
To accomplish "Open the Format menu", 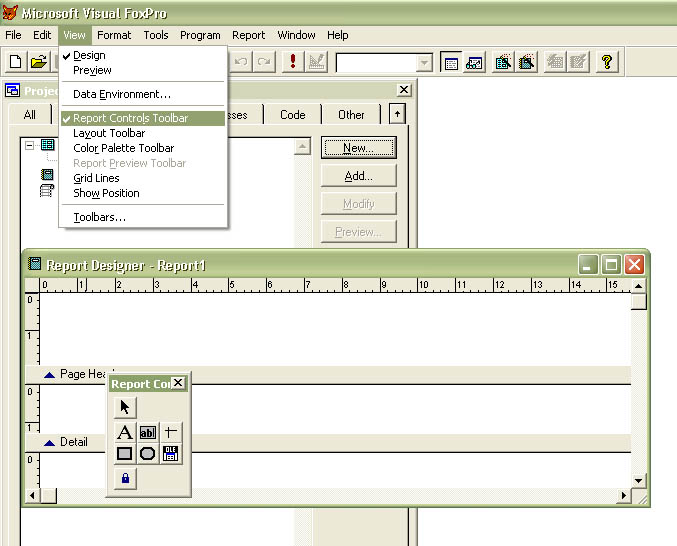I will 114,35.
